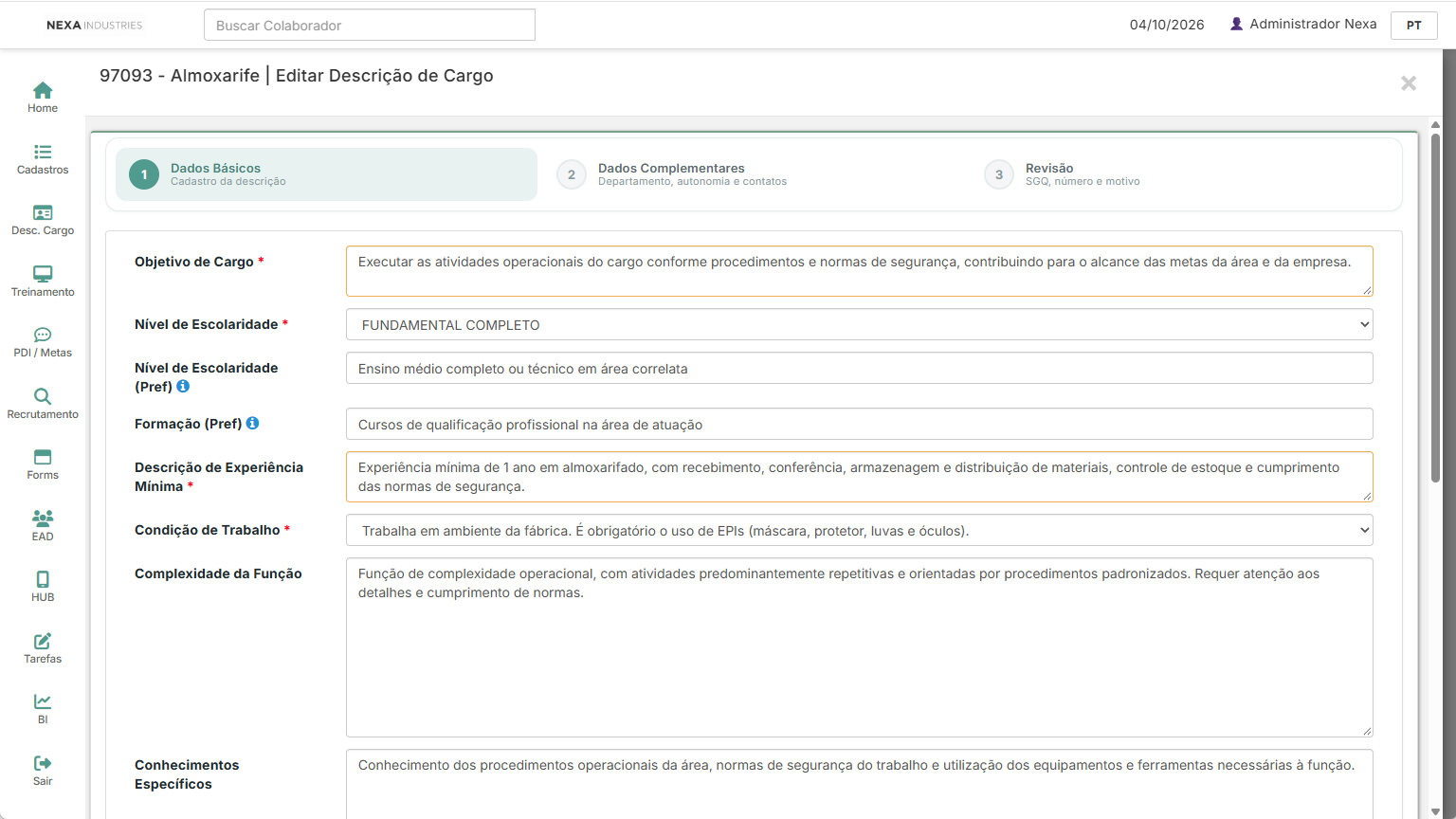The image size is (1456, 819).
Task: Click the page vertical scrollbar thumb
Action: [1435, 308]
